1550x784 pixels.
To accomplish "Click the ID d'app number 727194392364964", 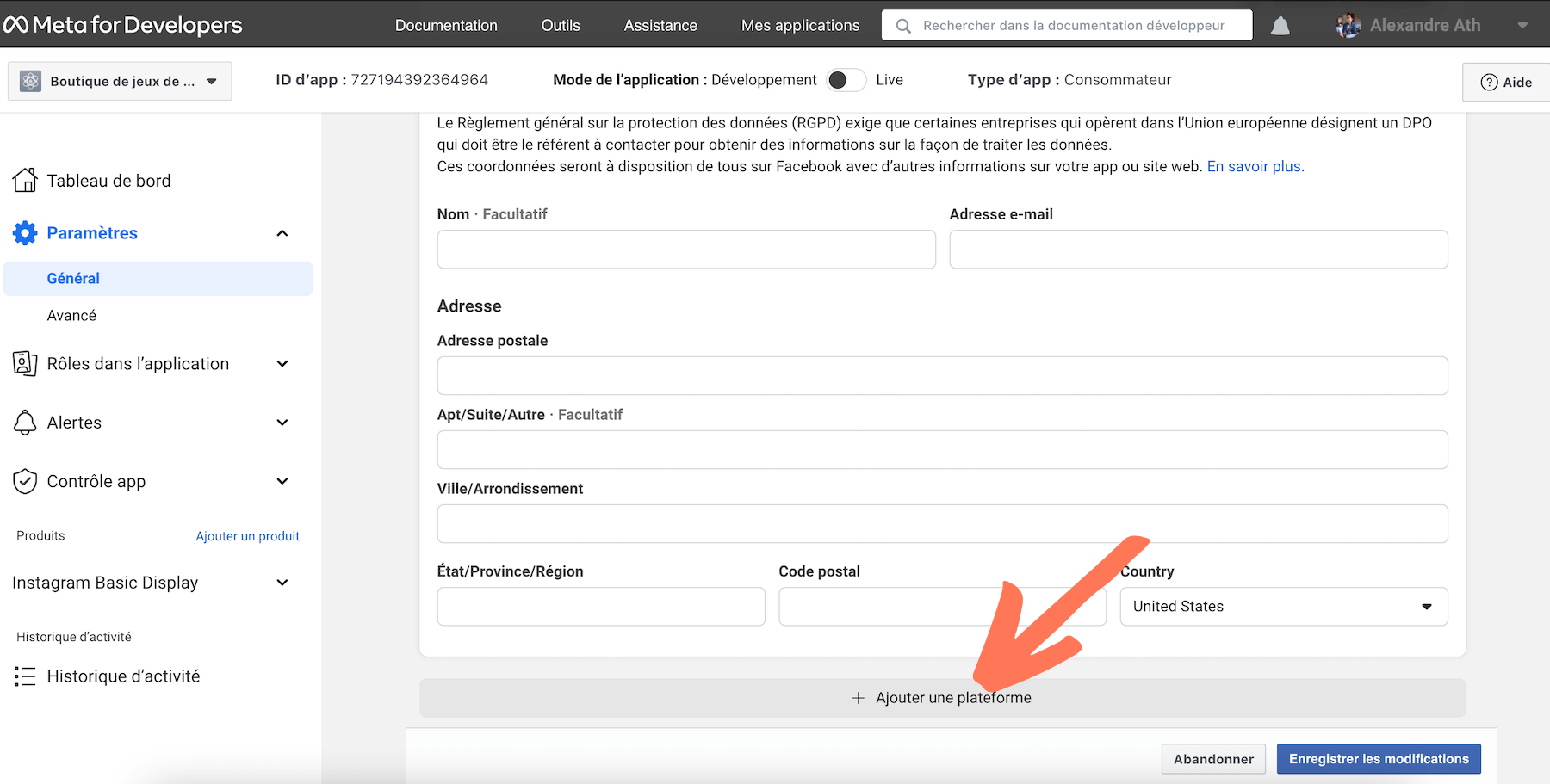I will coord(419,80).
